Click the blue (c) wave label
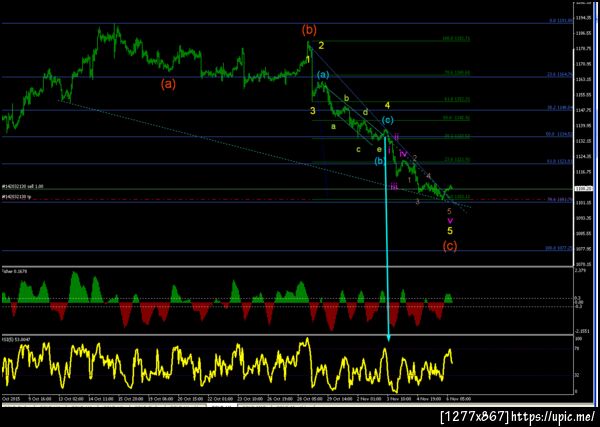 (387, 121)
